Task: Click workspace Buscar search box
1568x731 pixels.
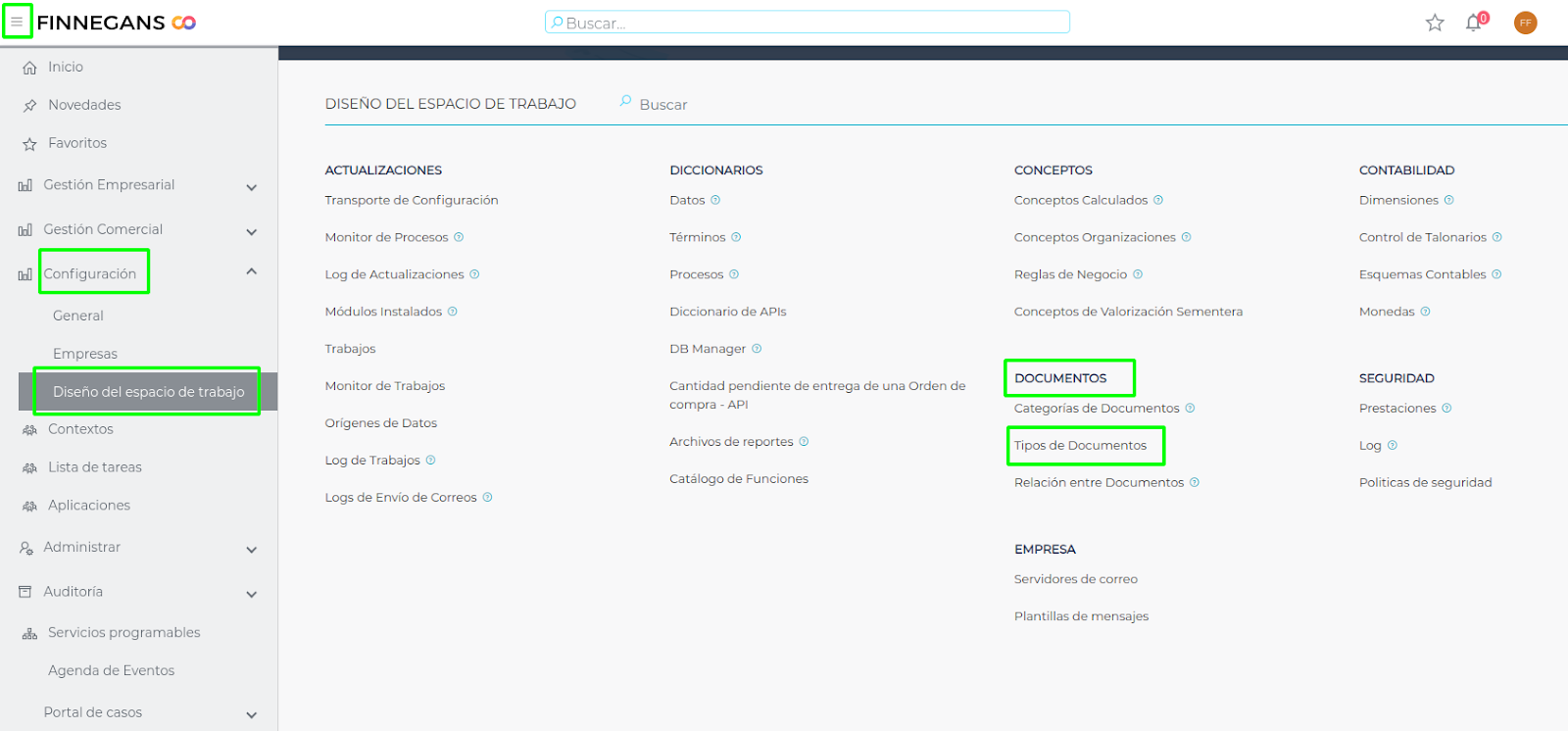Action: point(663,105)
